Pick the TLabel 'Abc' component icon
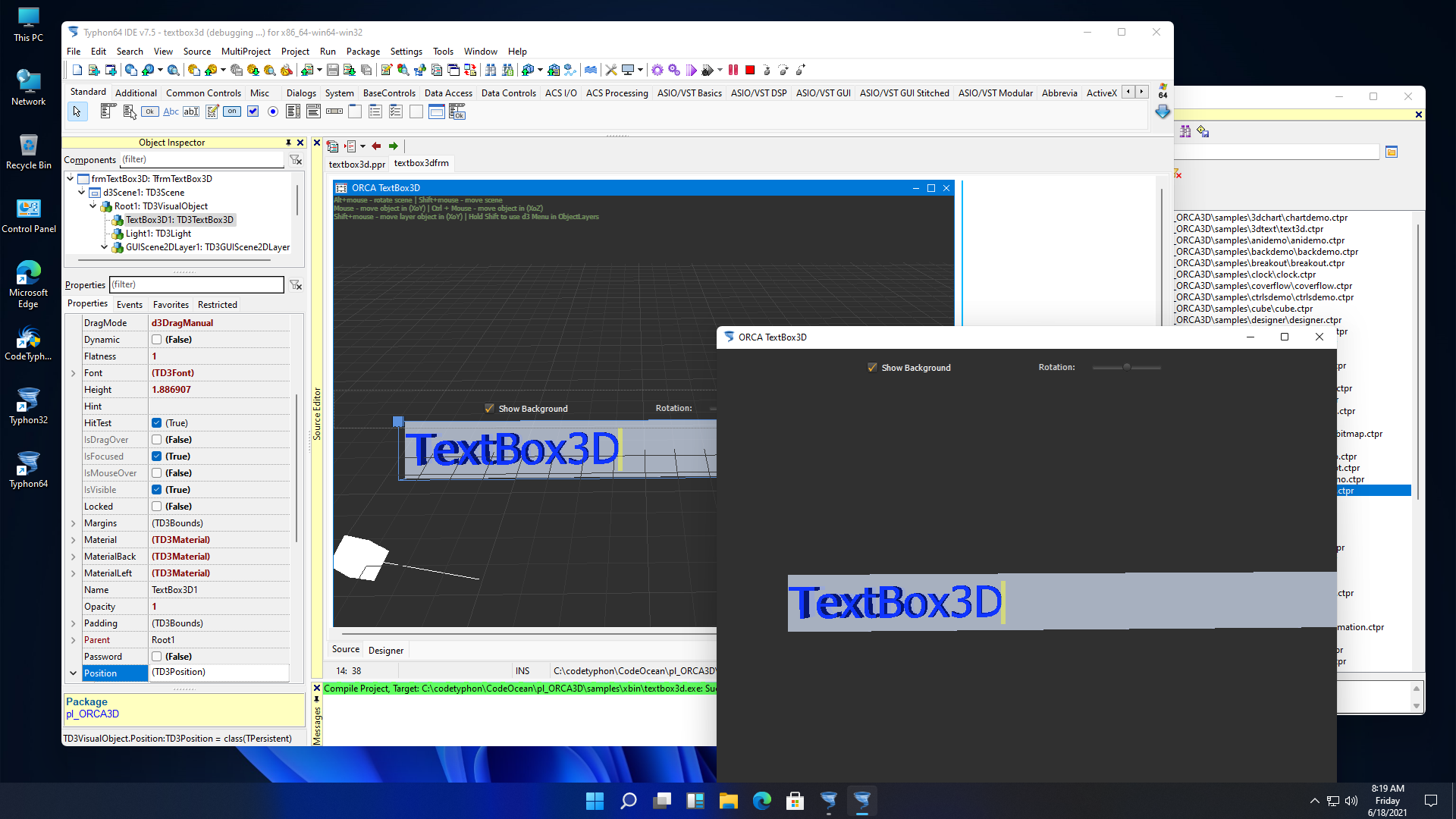Viewport: 1456px width, 819px height. pos(171,112)
